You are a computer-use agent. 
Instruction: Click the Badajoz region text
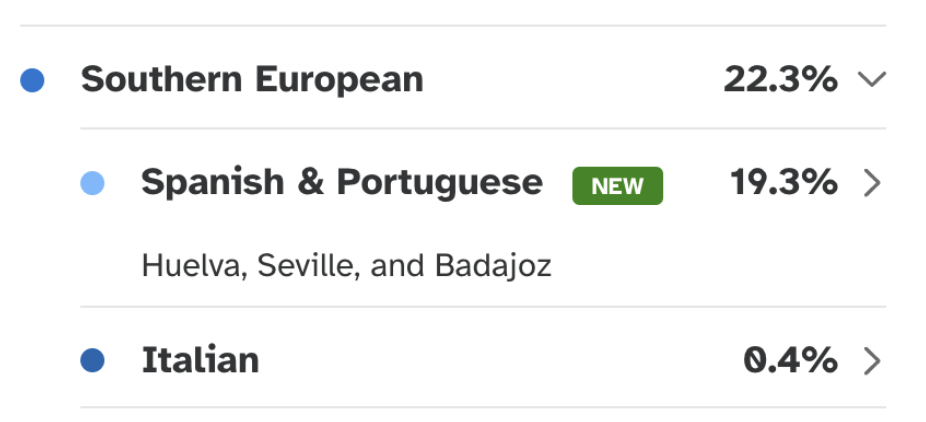click(x=492, y=266)
